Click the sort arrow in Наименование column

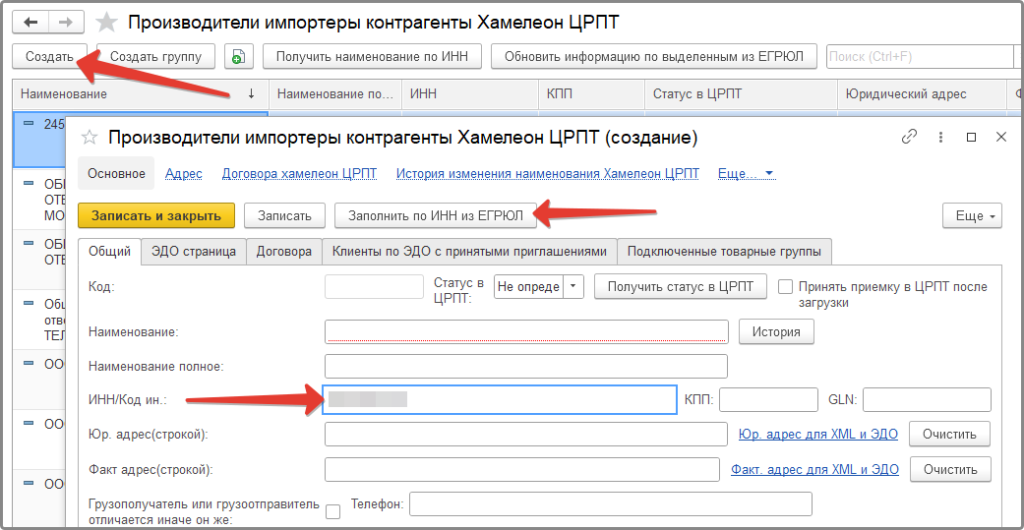pos(251,94)
